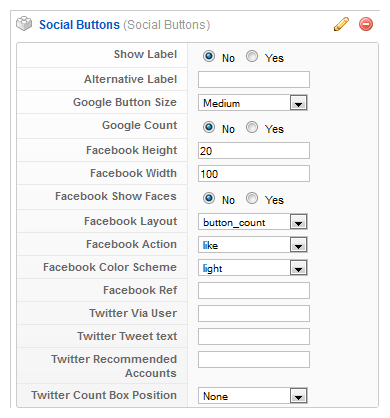Choose Yes for Facebook Show Faces

coord(252,198)
